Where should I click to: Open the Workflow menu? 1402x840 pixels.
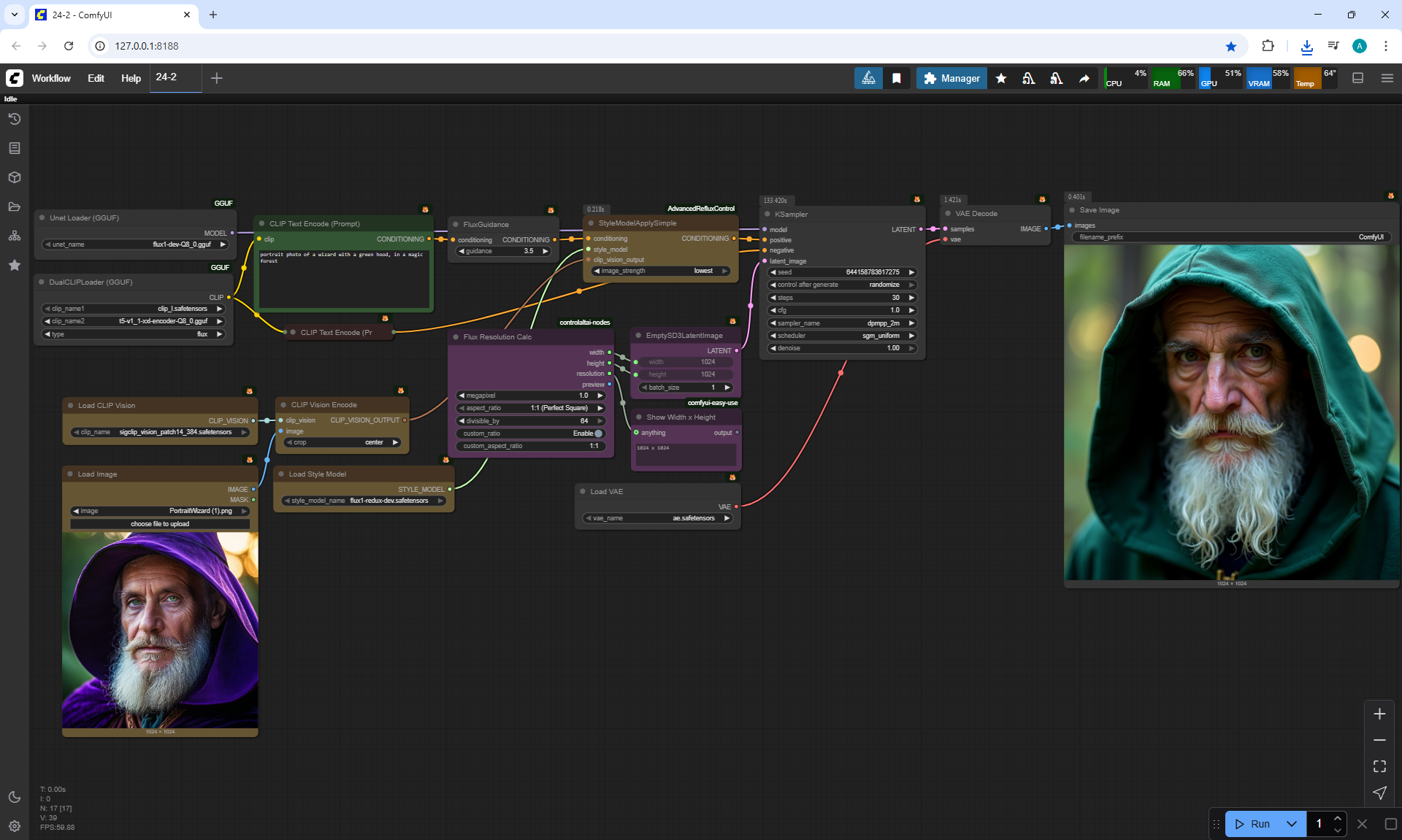coord(51,78)
